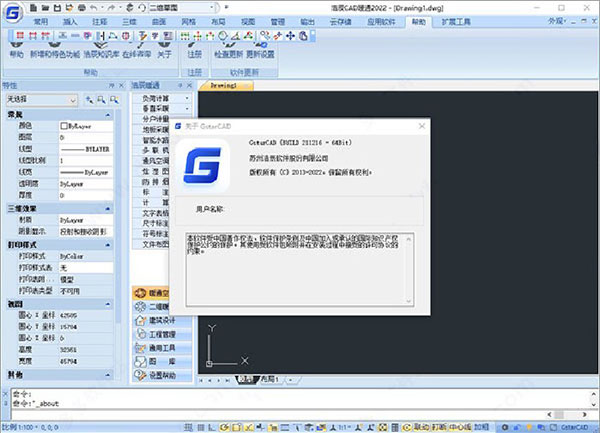Switch to the 布局1 layout tab

270,380
